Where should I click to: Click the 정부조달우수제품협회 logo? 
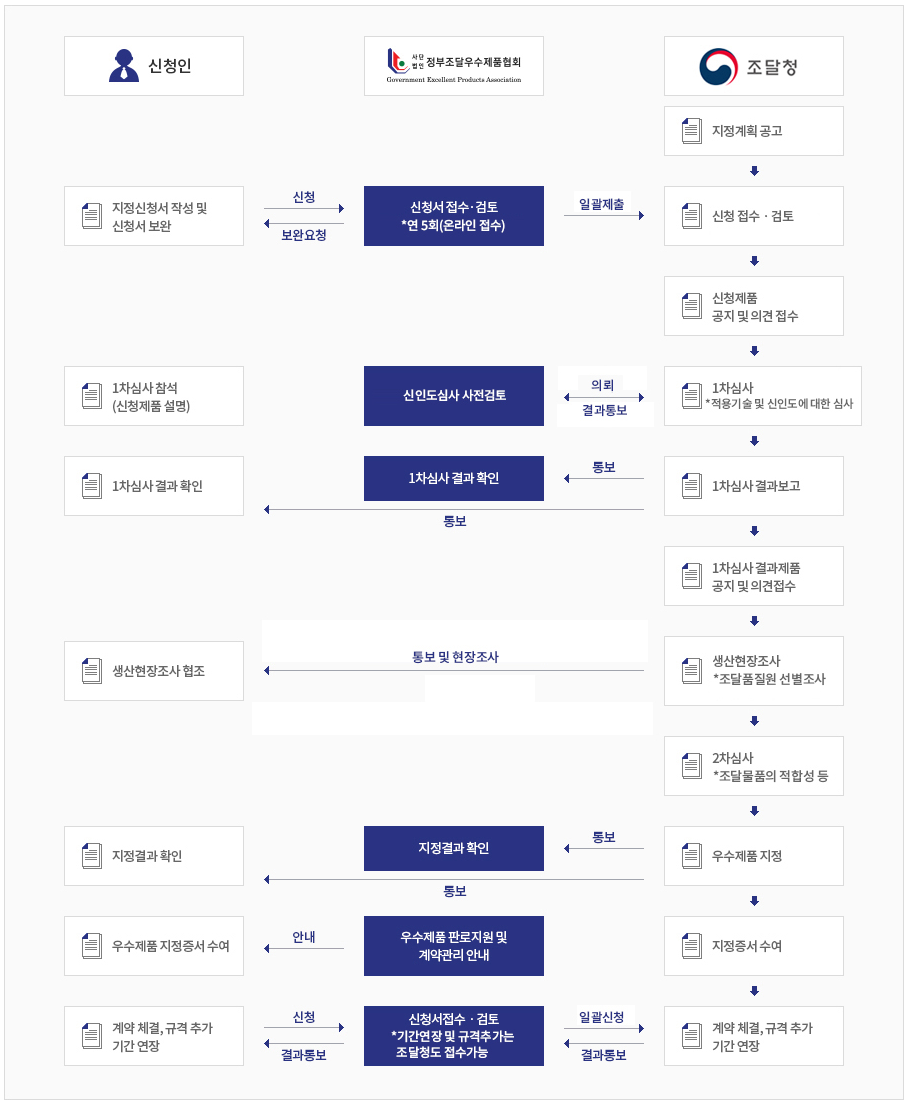pos(454,66)
